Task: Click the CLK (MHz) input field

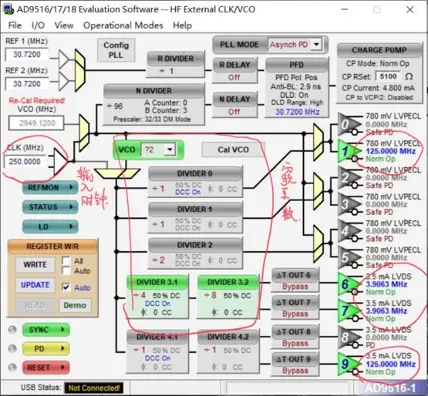Action: point(26,162)
